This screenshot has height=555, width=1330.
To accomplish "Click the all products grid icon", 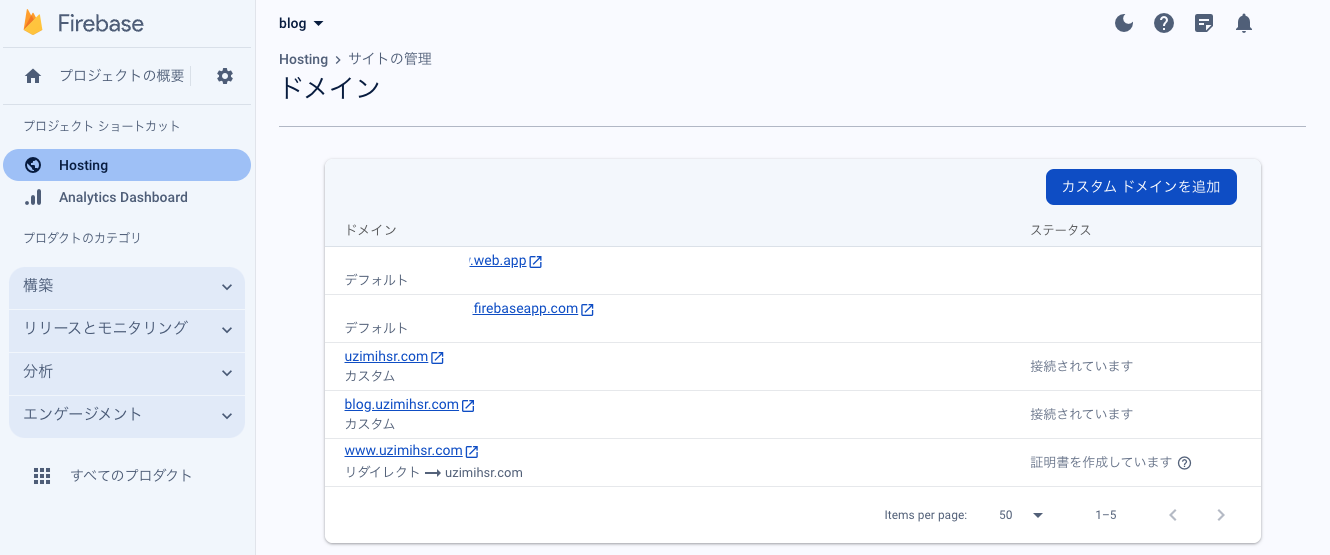I will pos(42,476).
